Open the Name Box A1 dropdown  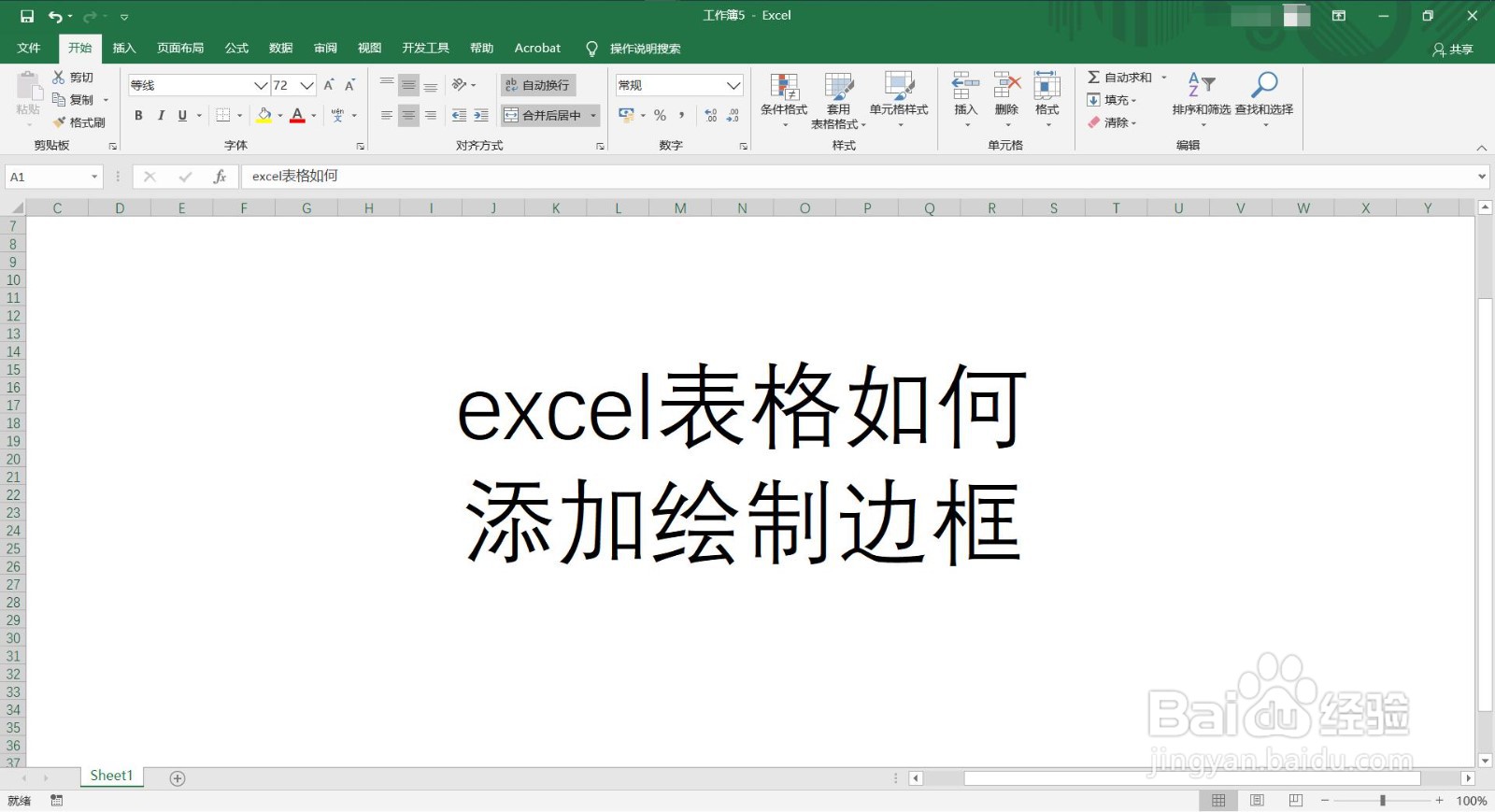click(x=94, y=177)
